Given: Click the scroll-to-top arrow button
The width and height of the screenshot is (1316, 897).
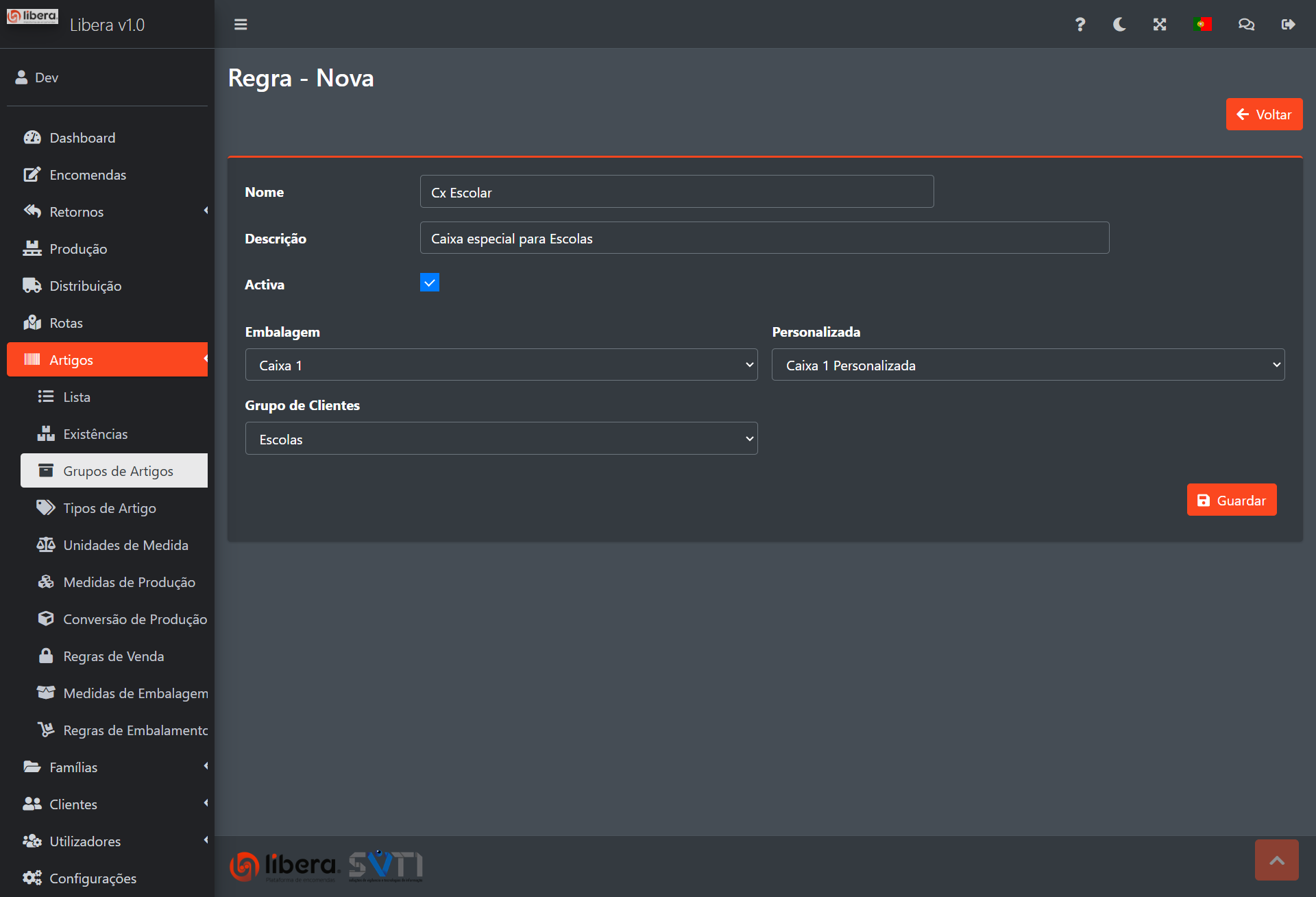Looking at the screenshot, I should point(1276,860).
